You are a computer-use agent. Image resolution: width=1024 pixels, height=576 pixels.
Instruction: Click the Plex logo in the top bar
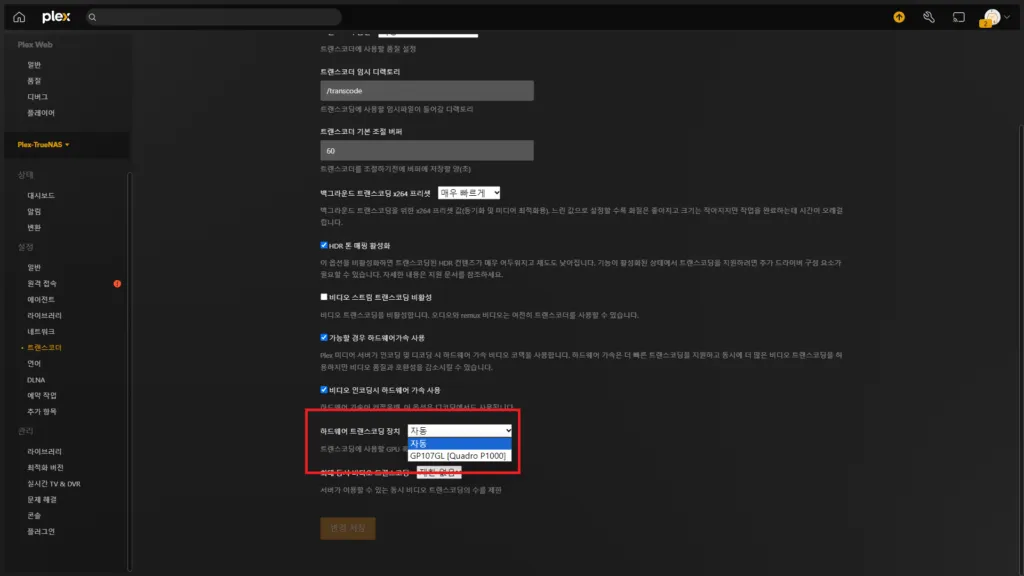54,16
